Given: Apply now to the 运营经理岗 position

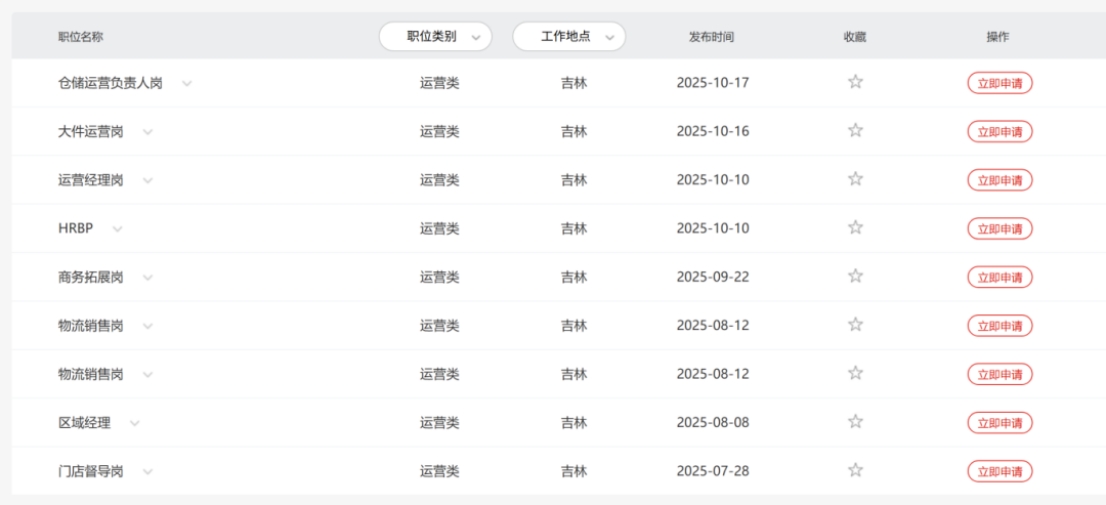Looking at the screenshot, I should 998,180.
